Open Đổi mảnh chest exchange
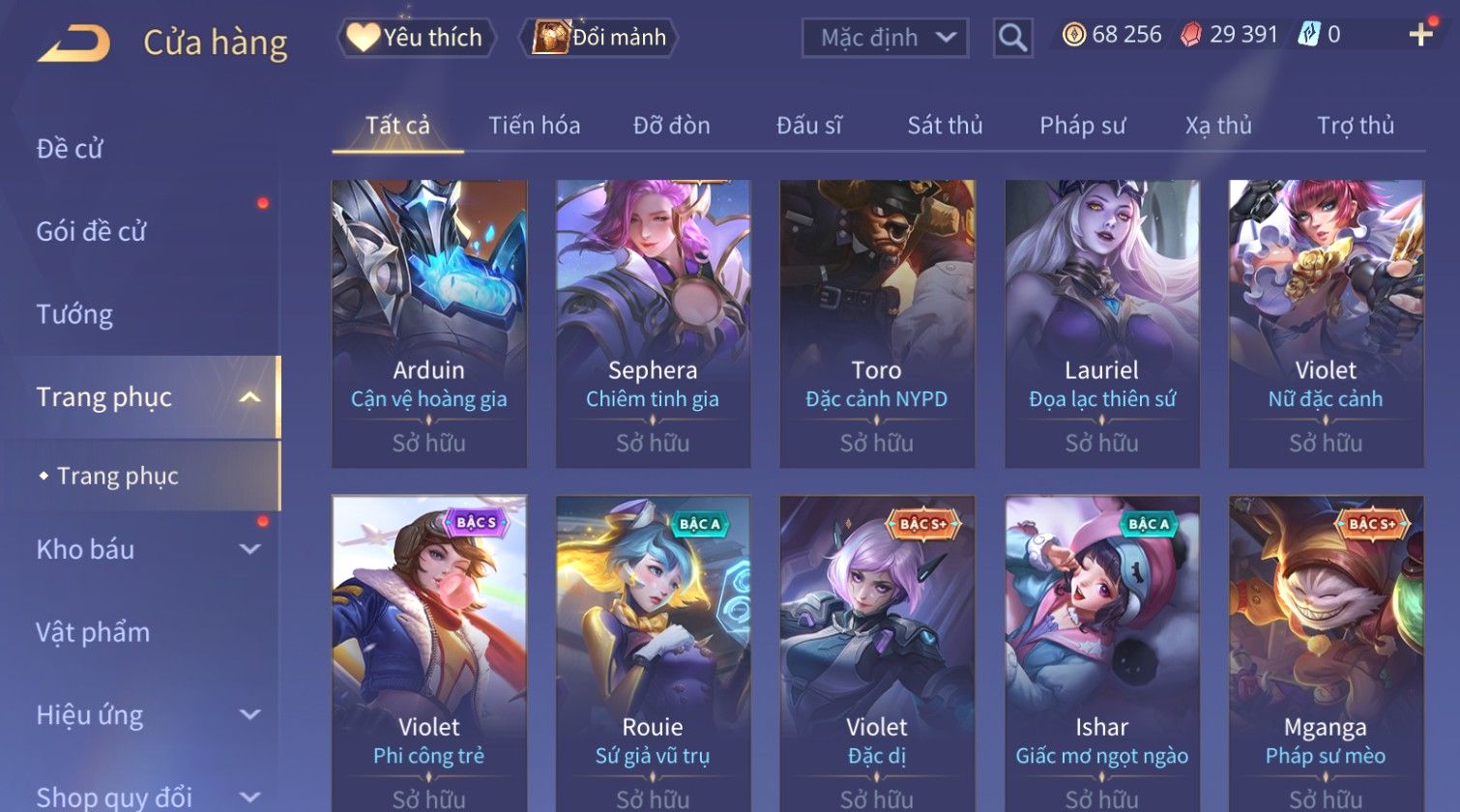1460x812 pixels. [599, 38]
